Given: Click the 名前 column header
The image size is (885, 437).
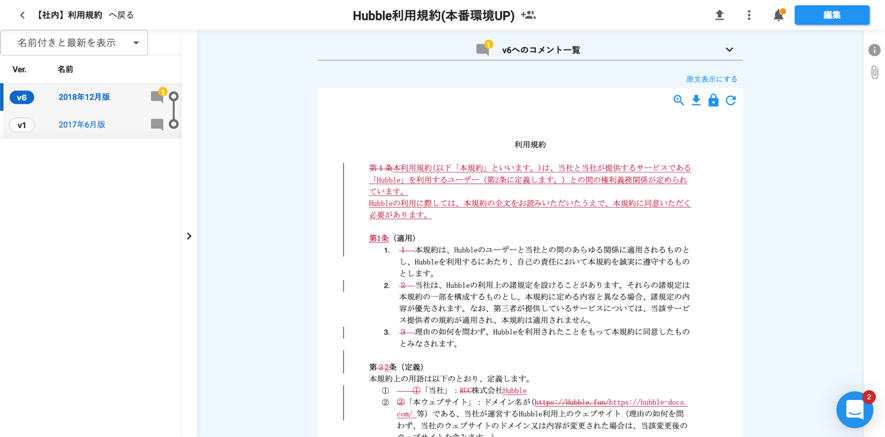Looking at the screenshot, I should click(x=65, y=69).
